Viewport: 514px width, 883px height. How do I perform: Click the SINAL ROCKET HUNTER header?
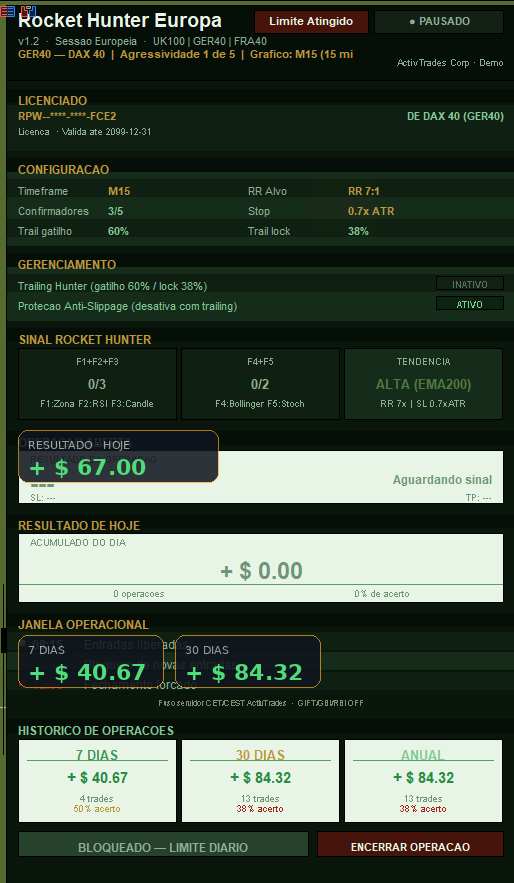pos(85,340)
